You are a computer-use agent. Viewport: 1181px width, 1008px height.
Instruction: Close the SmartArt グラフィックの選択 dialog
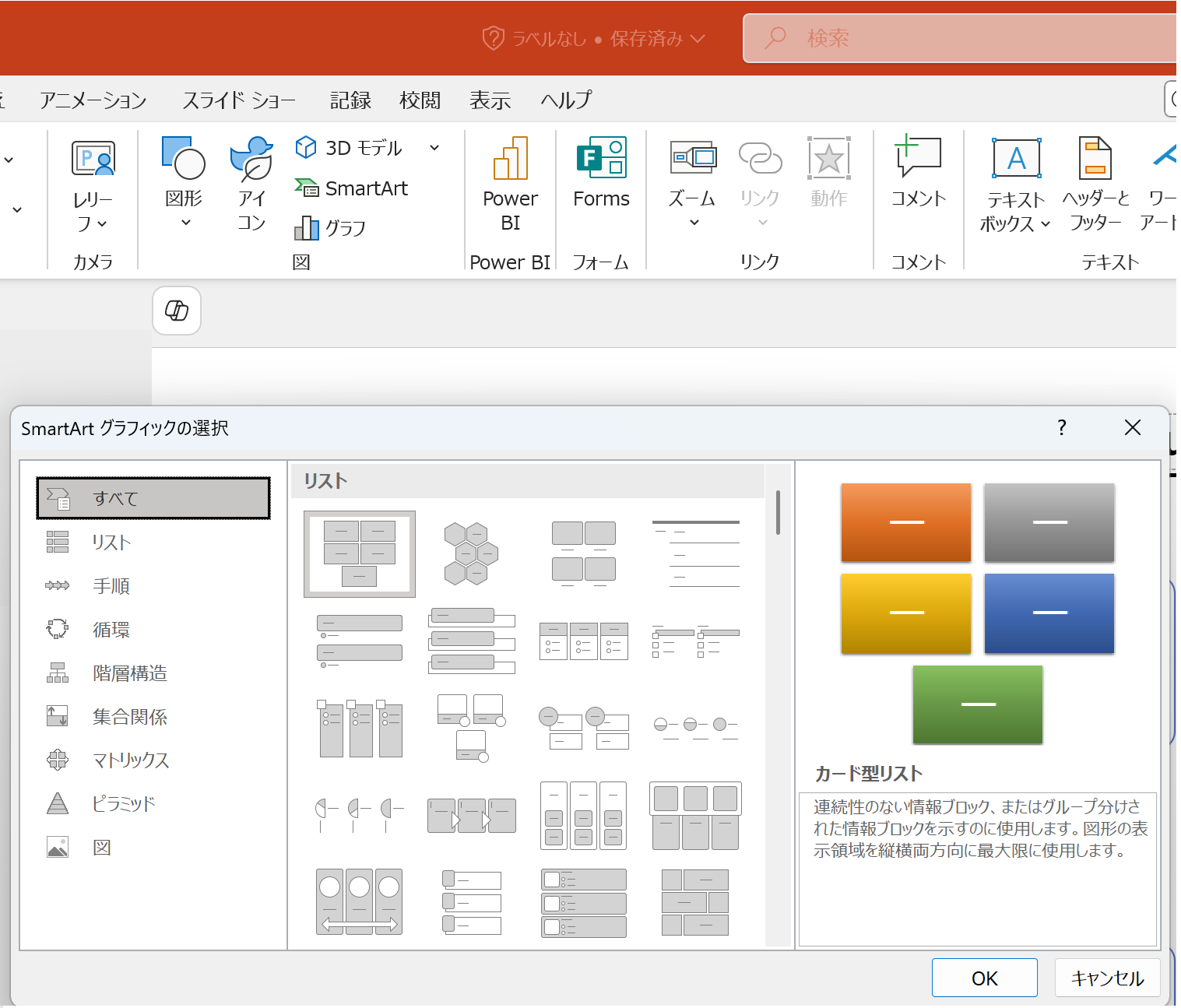click(1133, 427)
